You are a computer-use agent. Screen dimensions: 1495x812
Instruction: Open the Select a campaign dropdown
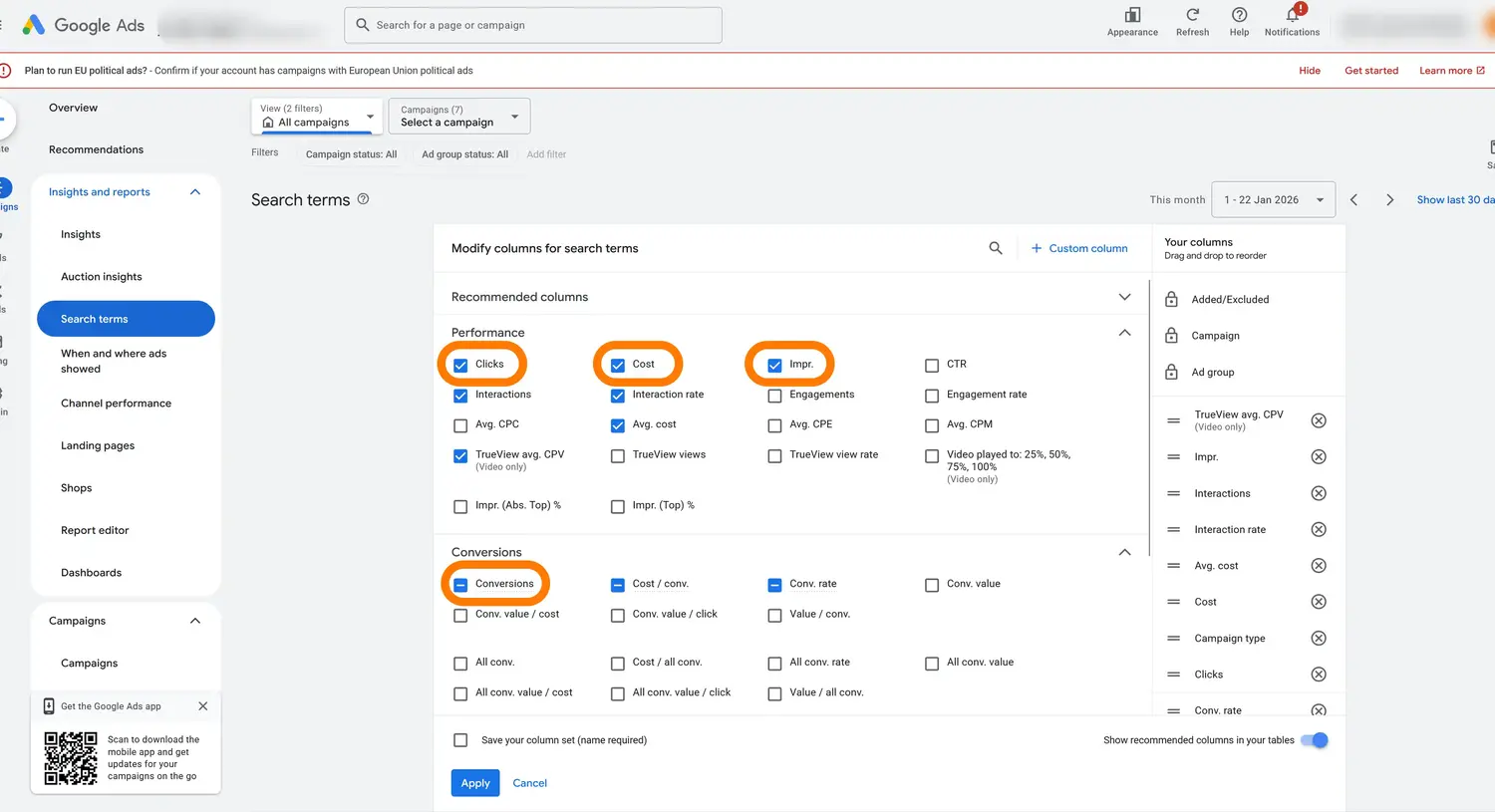click(458, 116)
